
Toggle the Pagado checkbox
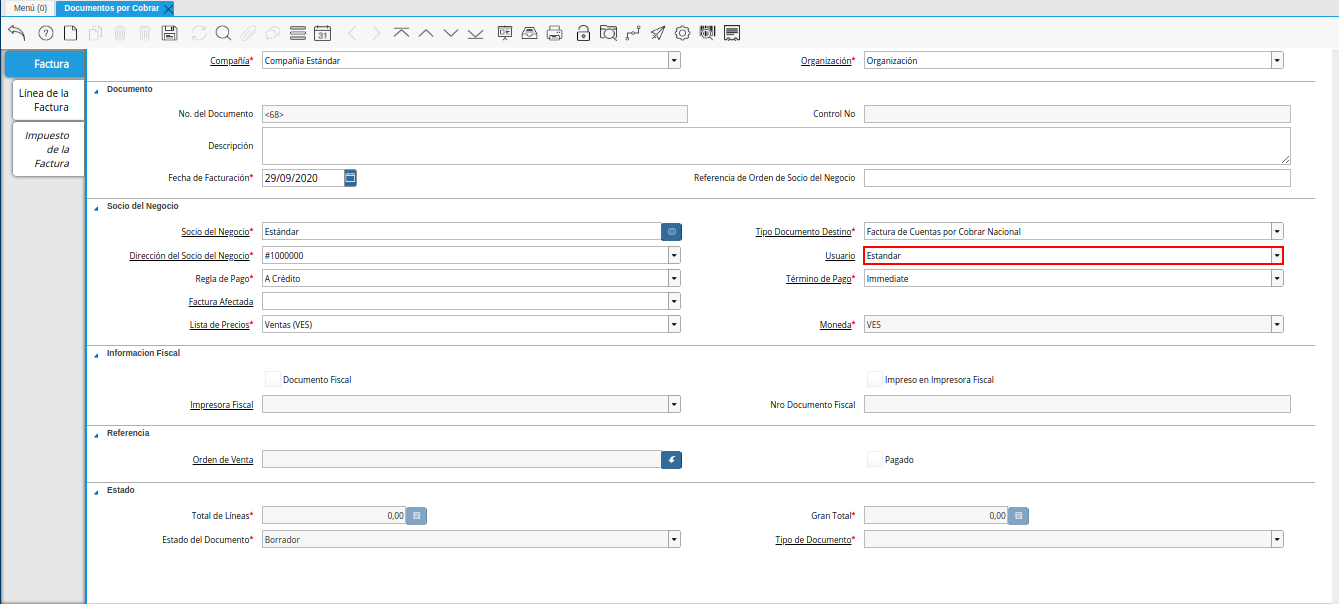point(874,459)
